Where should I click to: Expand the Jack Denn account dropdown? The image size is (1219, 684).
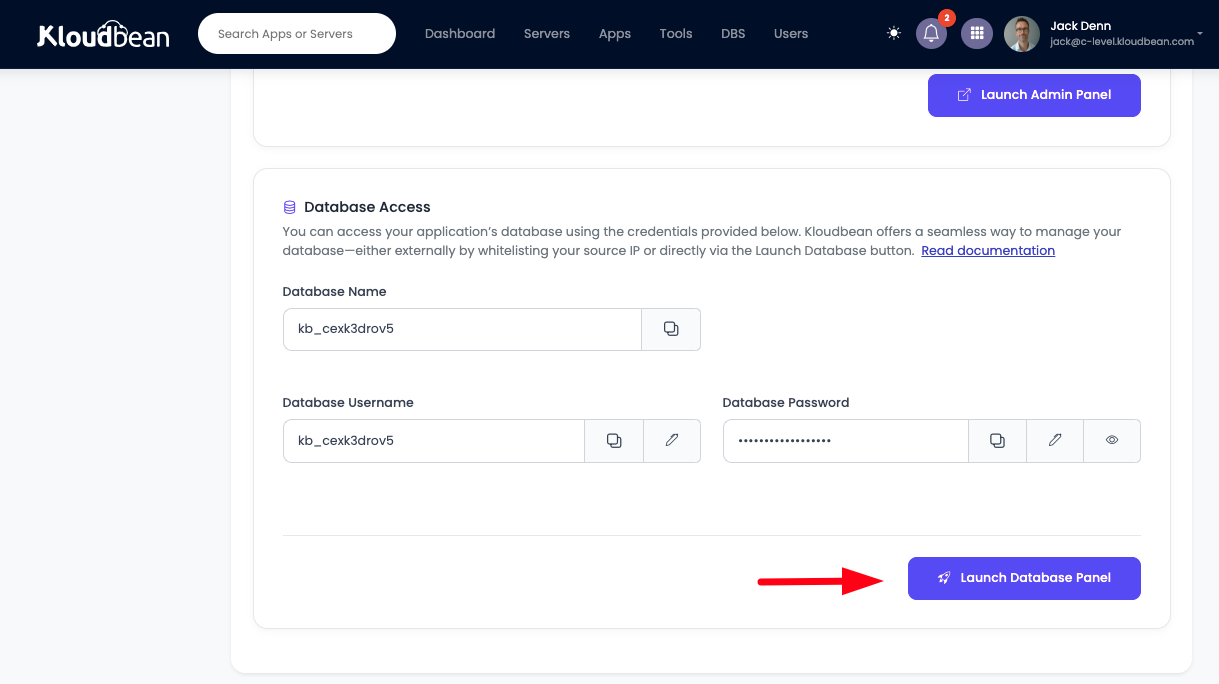1198,34
